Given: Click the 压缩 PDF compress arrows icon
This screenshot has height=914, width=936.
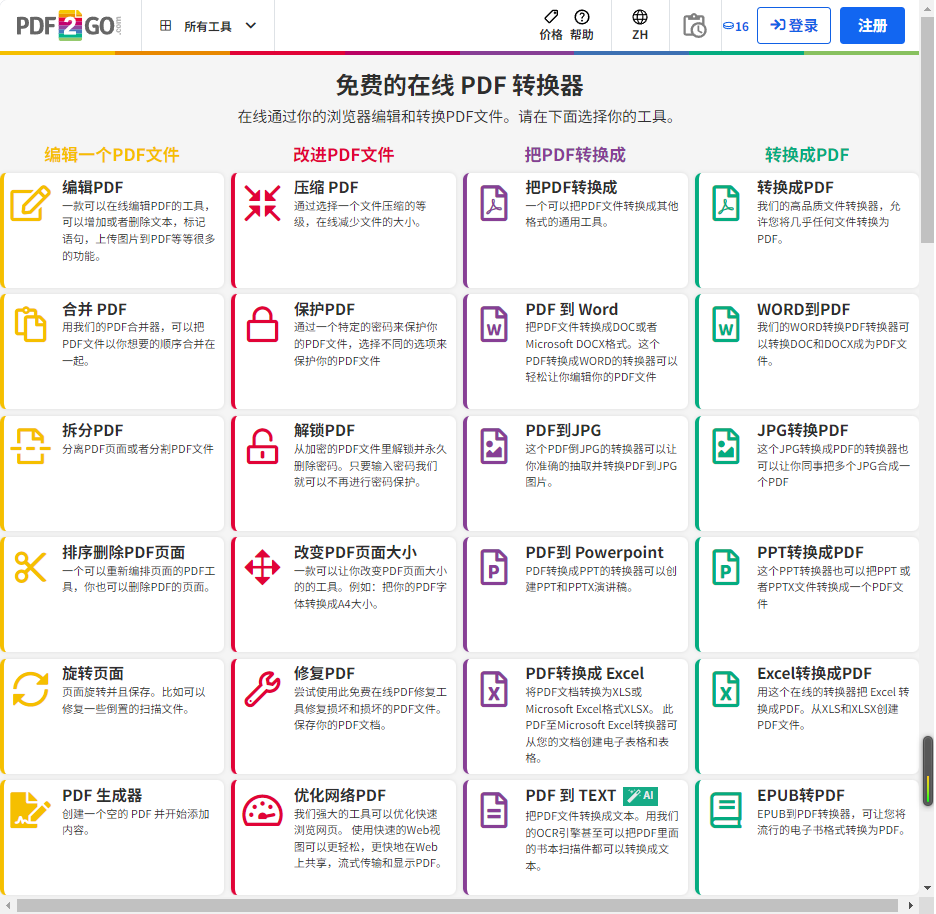Looking at the screenshot, I should click(262, 203).
